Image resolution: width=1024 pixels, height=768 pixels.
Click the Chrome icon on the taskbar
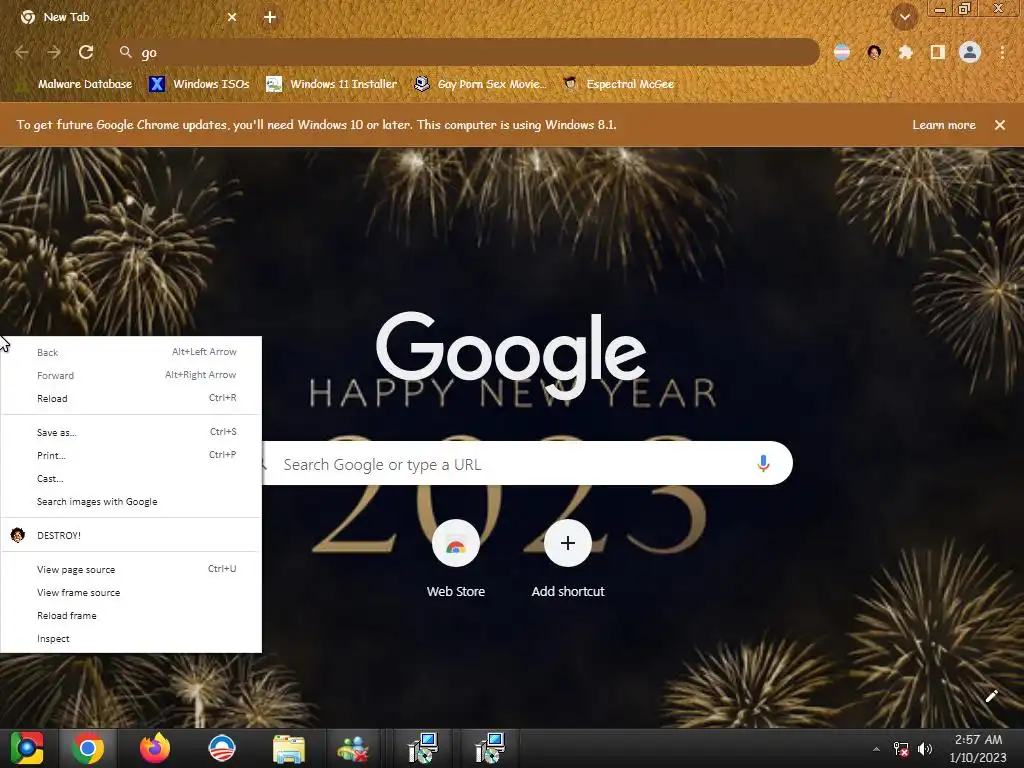88,748
